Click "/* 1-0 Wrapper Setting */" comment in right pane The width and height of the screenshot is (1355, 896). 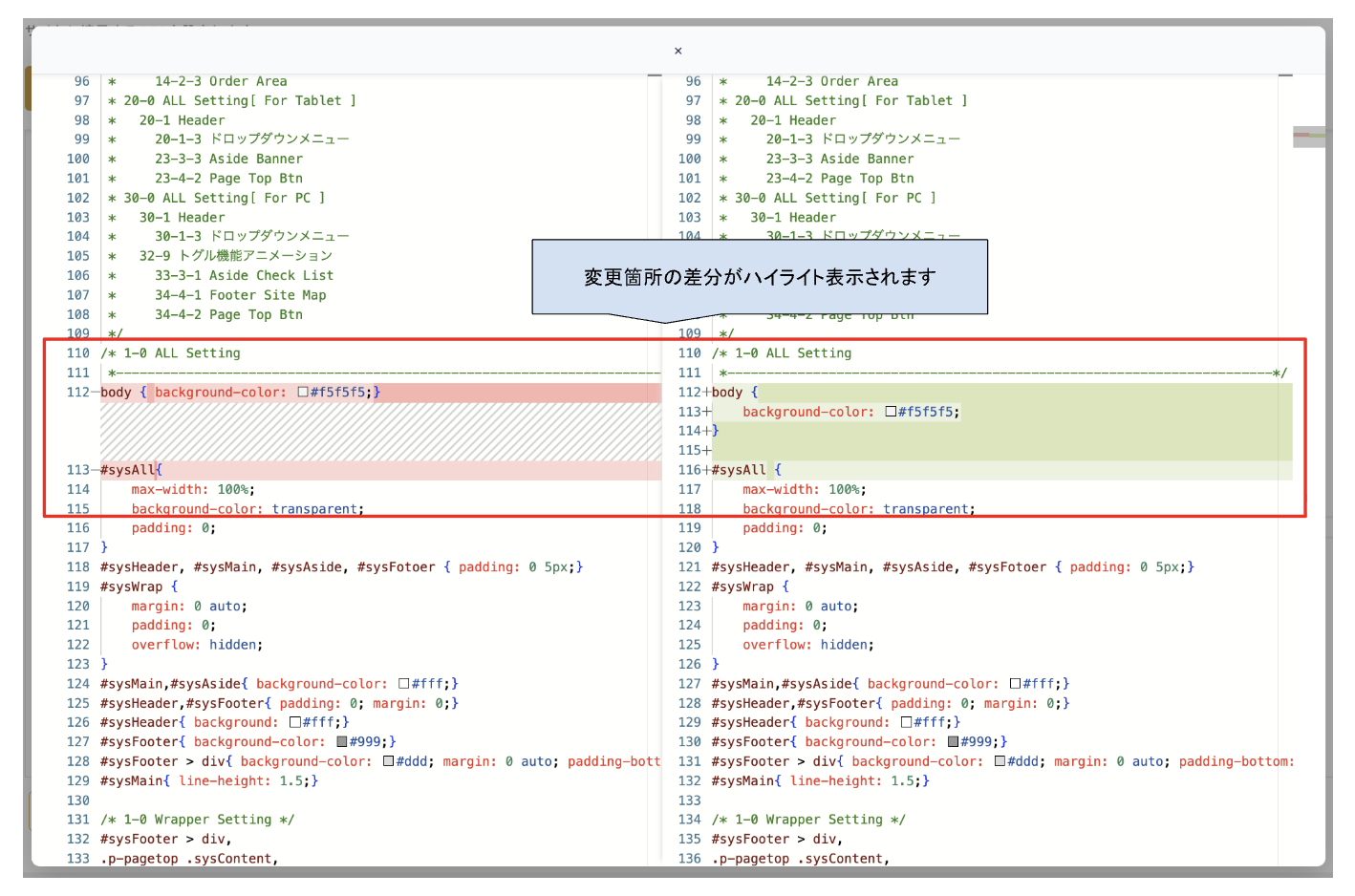pos(808,820)
